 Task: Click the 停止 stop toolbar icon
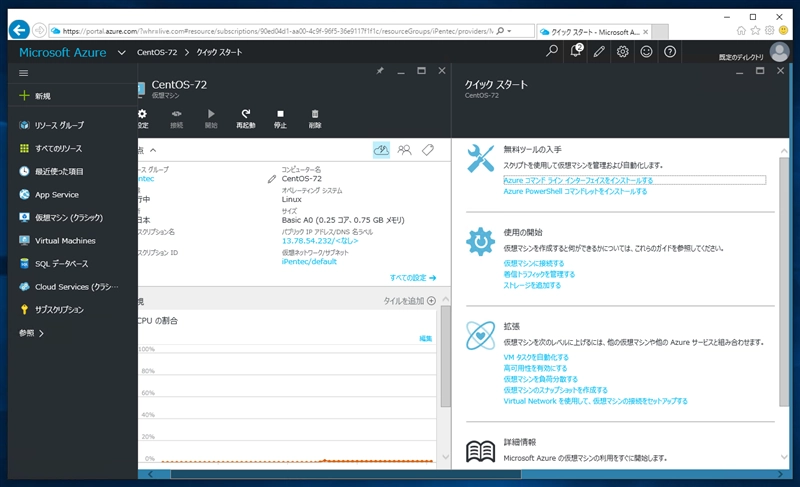[x=280, y=114]
